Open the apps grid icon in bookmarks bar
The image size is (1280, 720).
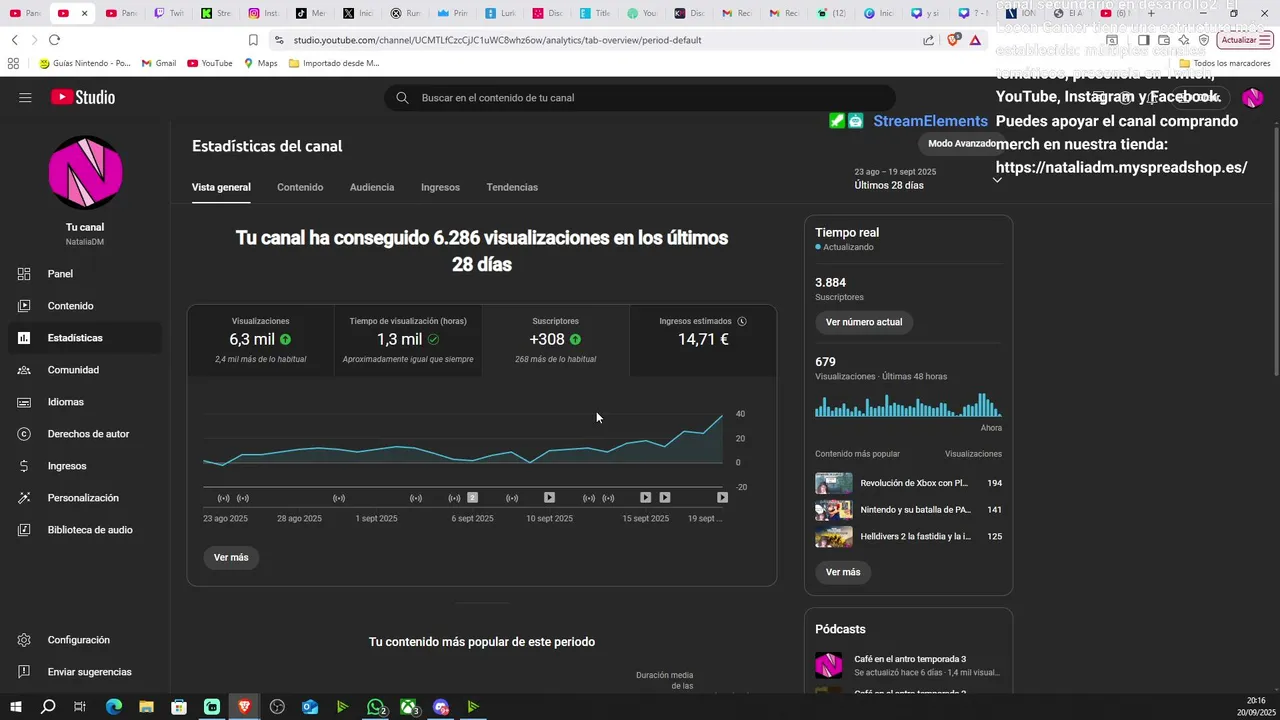(13, 63)
